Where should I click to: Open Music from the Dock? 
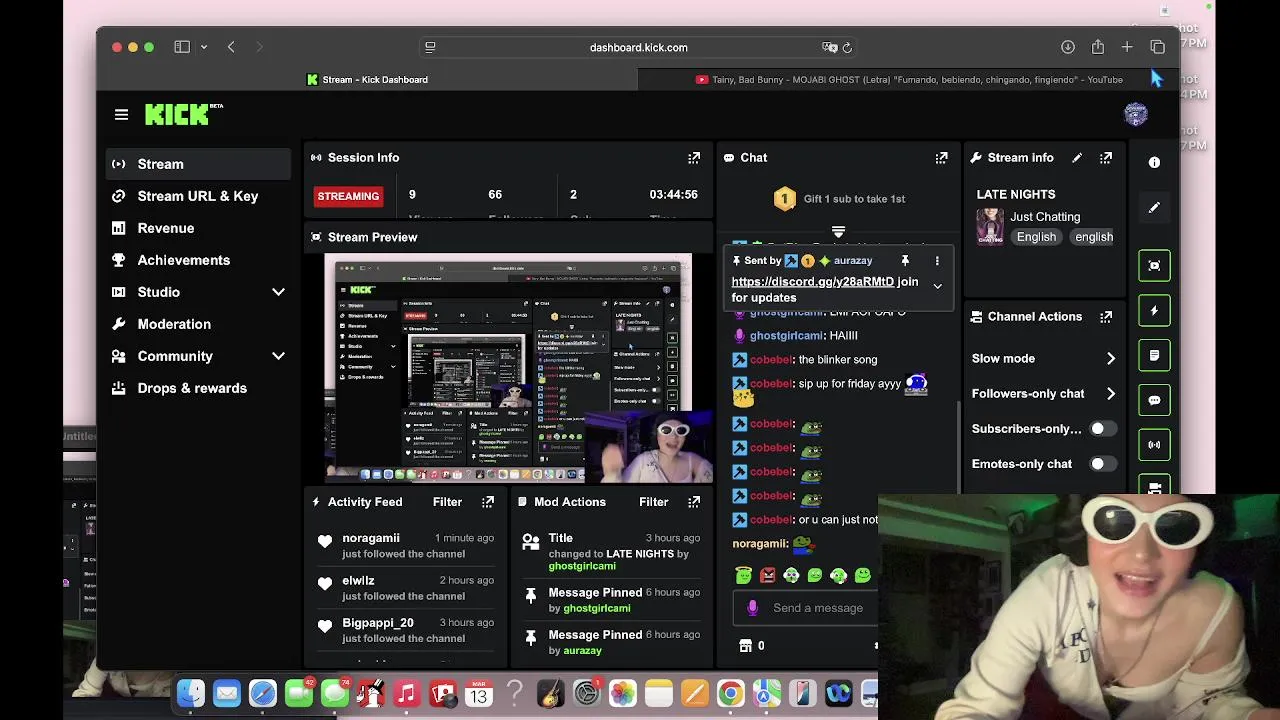pyautogui.click(x=406, y=693)
